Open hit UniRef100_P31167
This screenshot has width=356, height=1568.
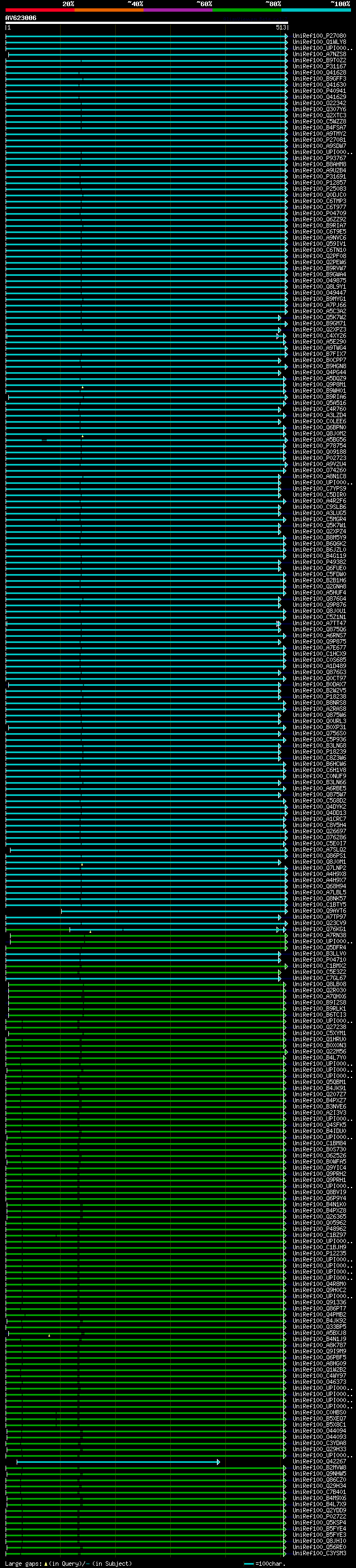pyautogui.click(x=319, y=66)
